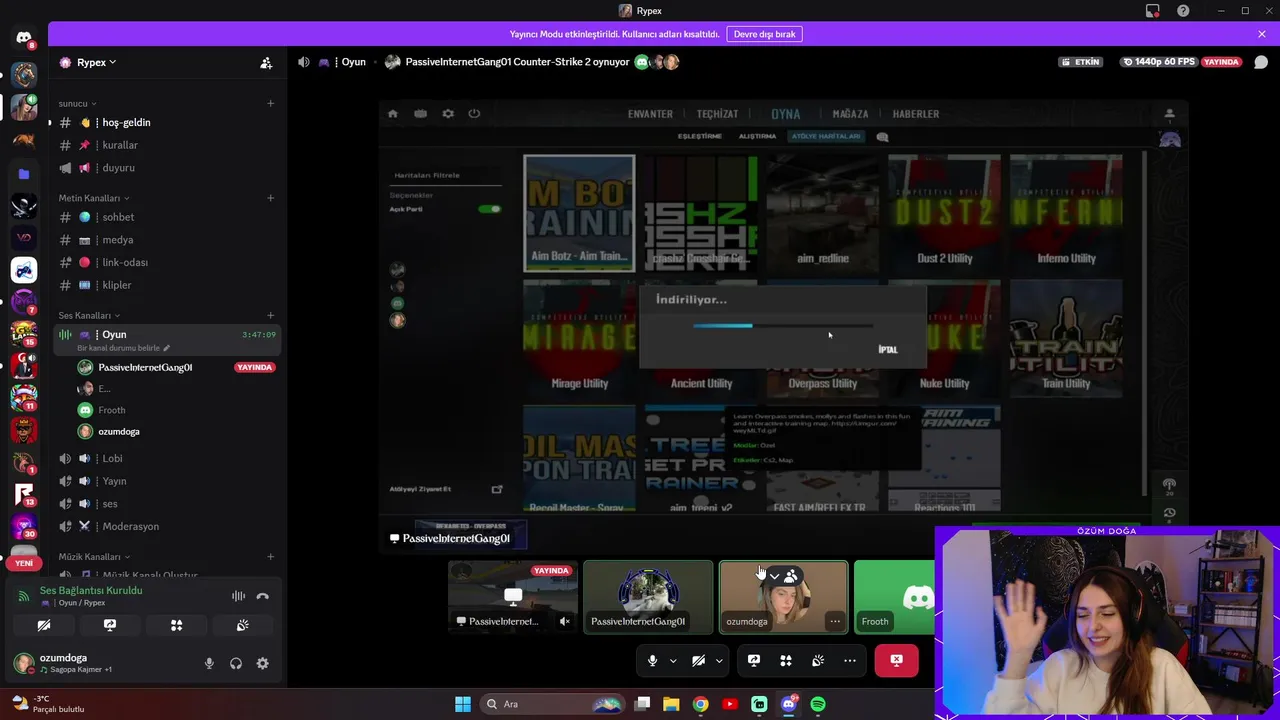Image resolution: width=1280 pixels, height=720 pixels.
Task: Open Discord direct messages home icon
Action: tap(24, 38)
